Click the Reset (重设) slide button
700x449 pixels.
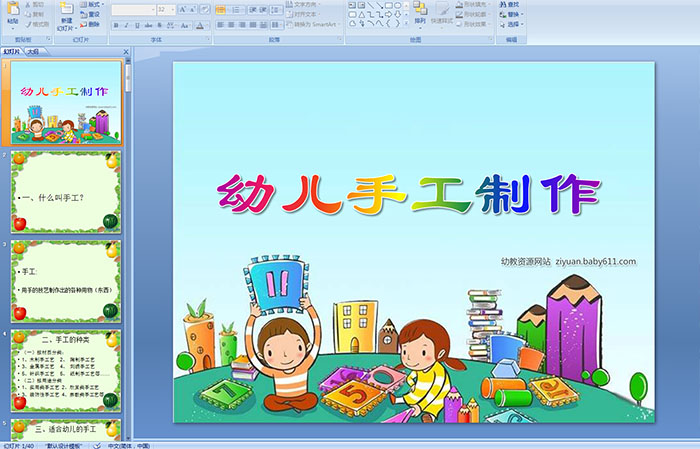(90, 14)
